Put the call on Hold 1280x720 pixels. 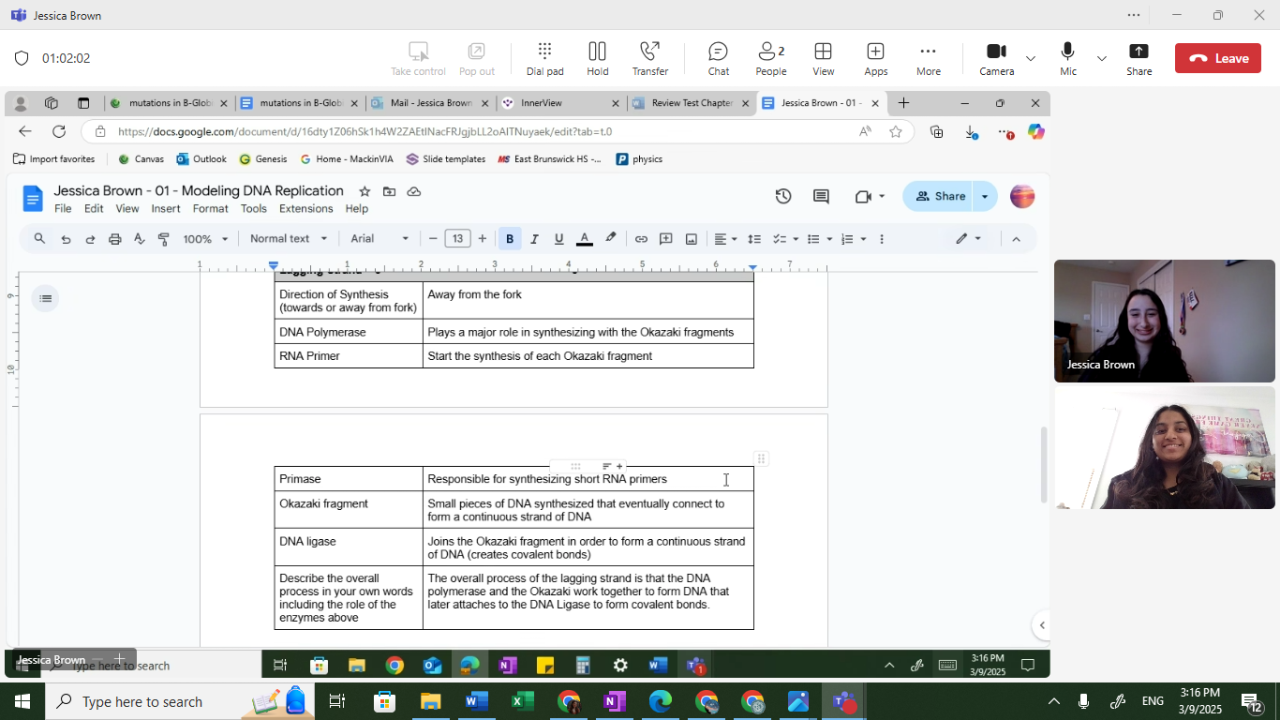pos(597,58)
